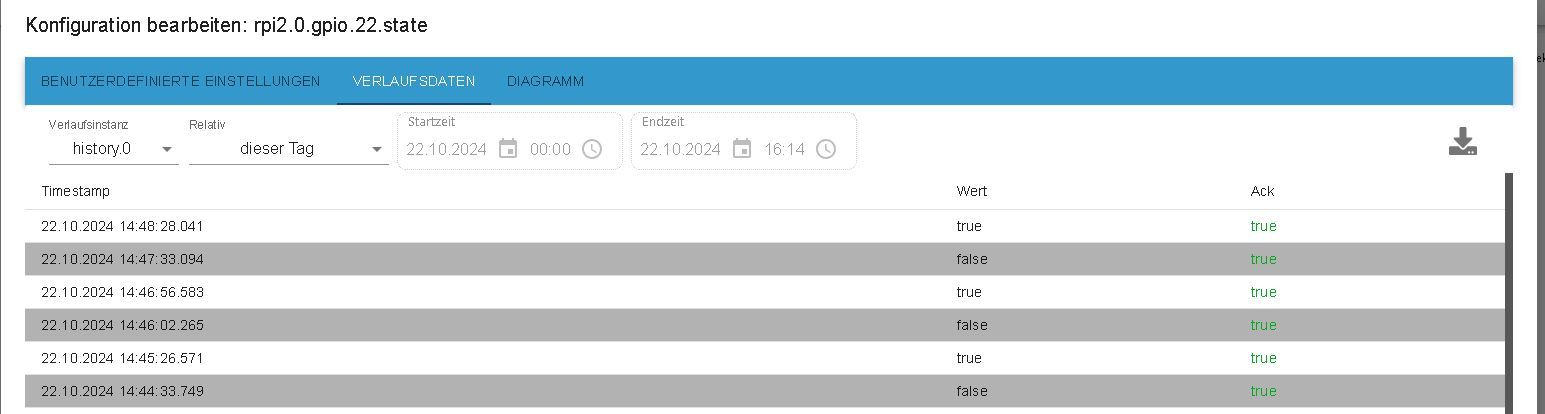Viewport: 1545px width, 414px height.
Task: Click the Startzeit date field 22.10.2024
Action: tap(446, 149)
